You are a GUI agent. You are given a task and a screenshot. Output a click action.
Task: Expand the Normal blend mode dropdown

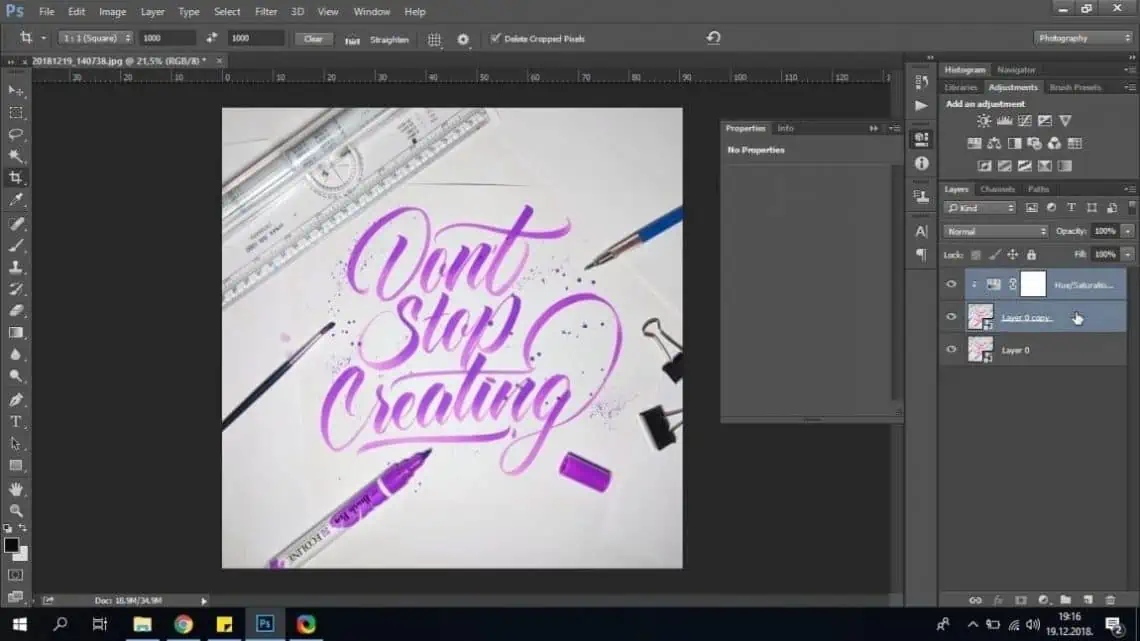995,231
